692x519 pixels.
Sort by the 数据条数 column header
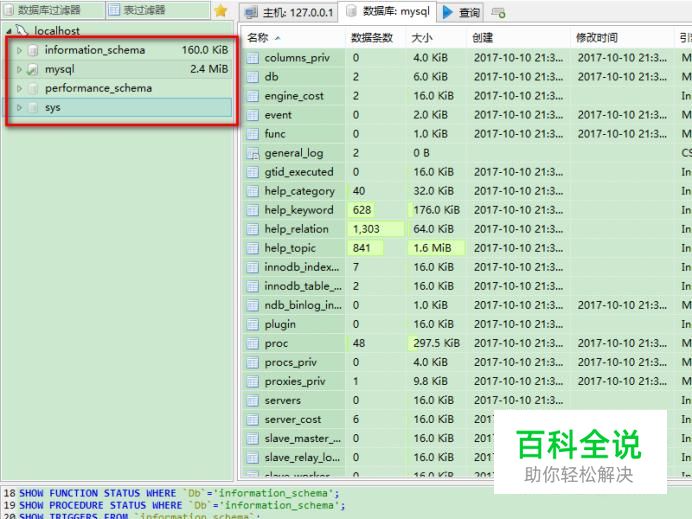(374, 38)
